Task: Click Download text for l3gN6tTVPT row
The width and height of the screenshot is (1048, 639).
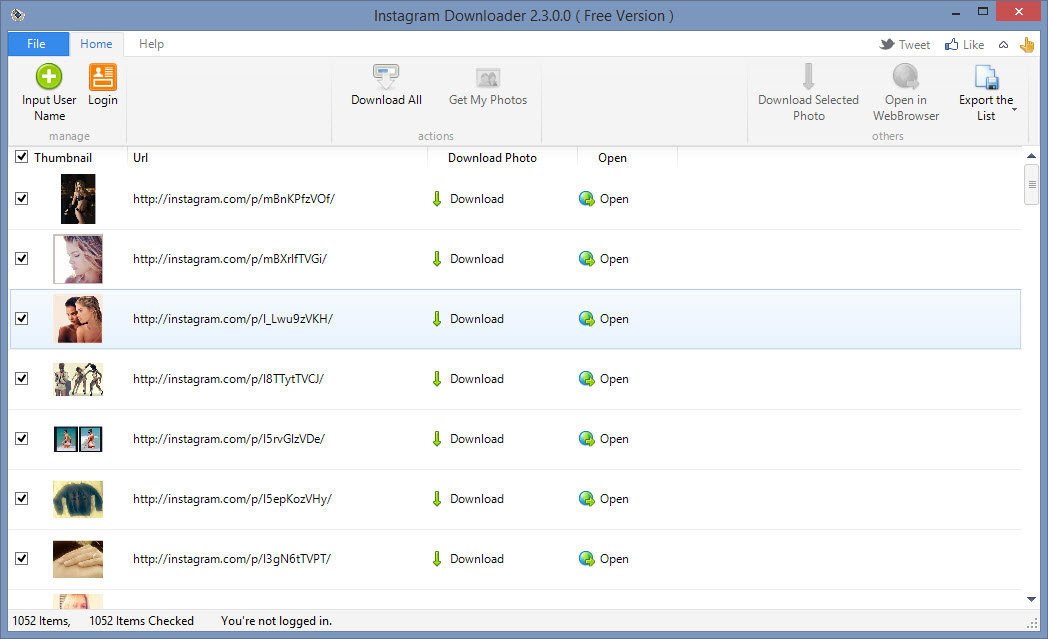Action: (477, 559)
